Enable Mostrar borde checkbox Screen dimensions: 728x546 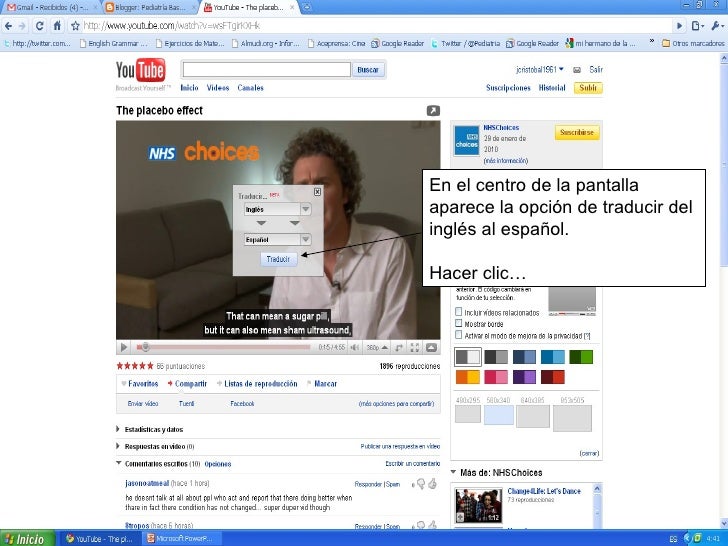pos(459,323)
